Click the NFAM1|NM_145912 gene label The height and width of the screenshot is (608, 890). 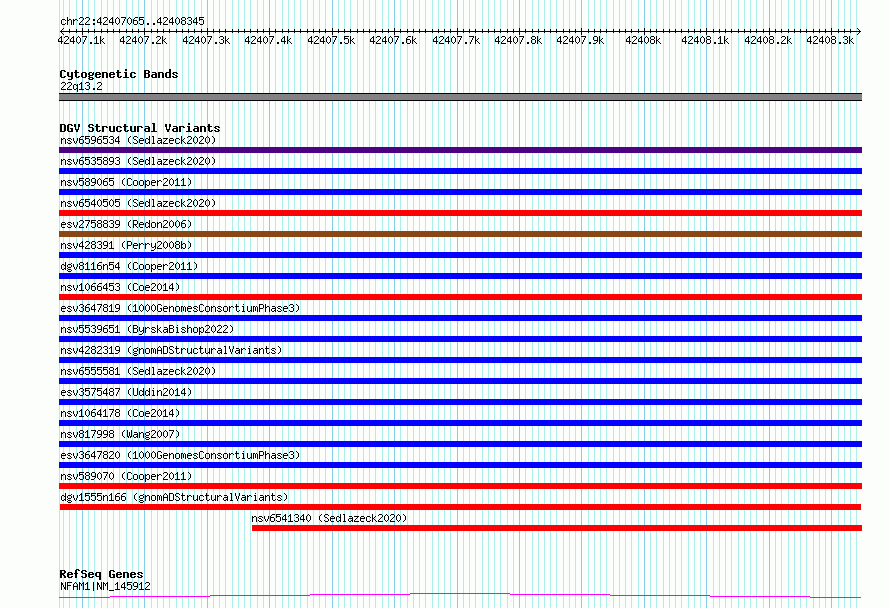coord(105,586)
